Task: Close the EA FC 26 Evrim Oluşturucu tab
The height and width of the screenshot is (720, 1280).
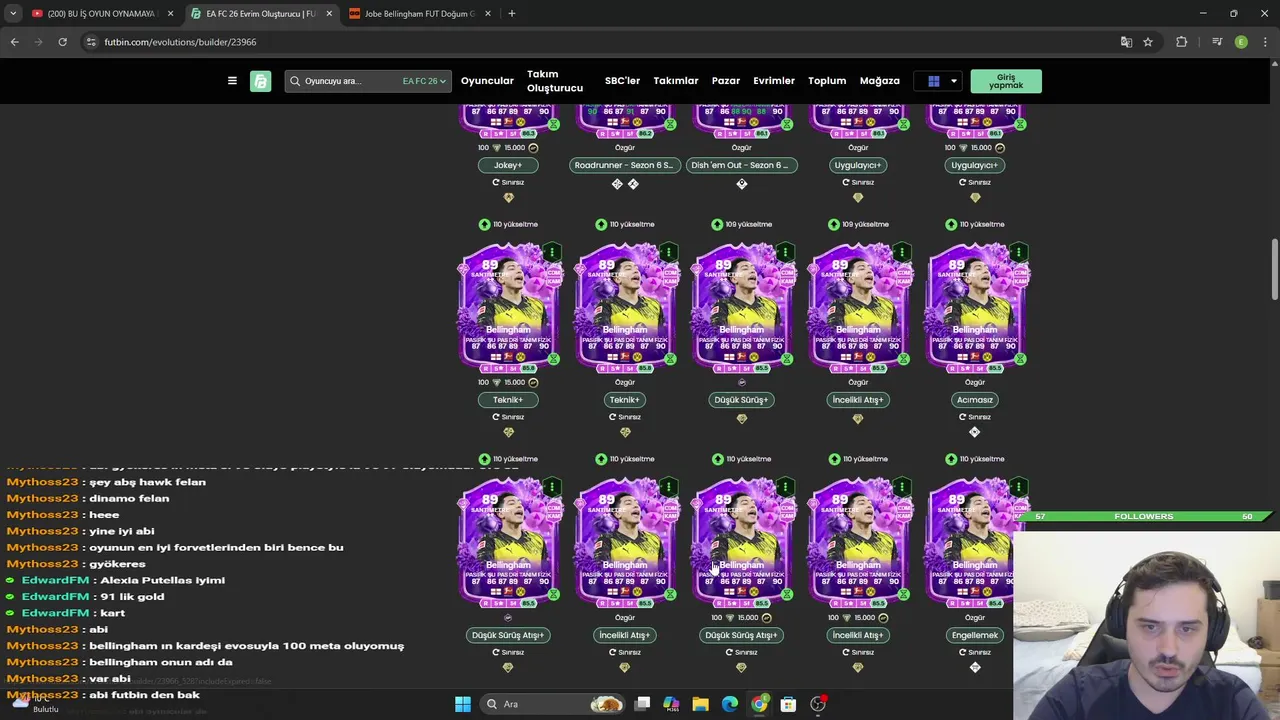Action: (x=329, y=14)
